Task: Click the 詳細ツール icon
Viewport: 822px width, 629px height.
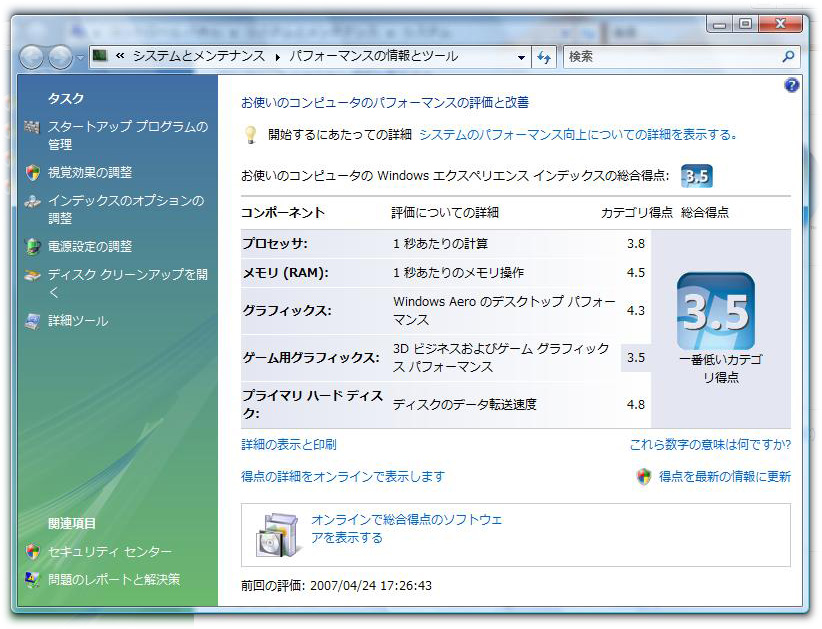Action: pos(33,321)
